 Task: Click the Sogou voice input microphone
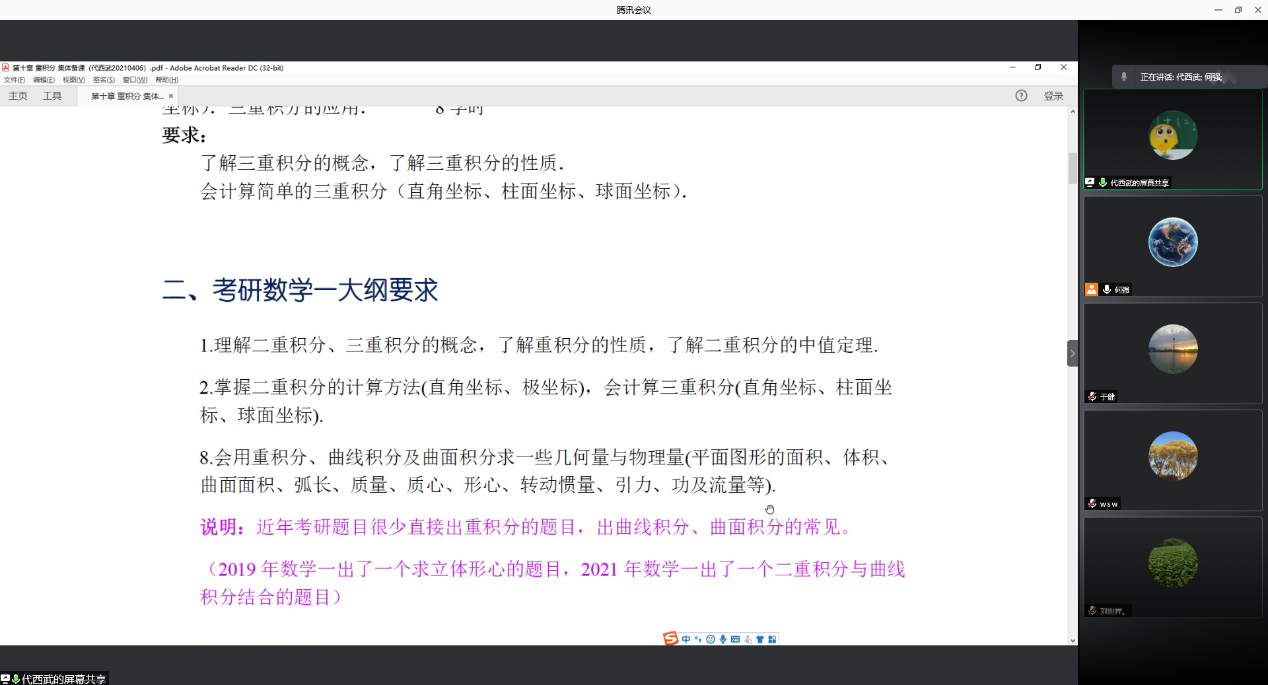[x=722, y=639]
